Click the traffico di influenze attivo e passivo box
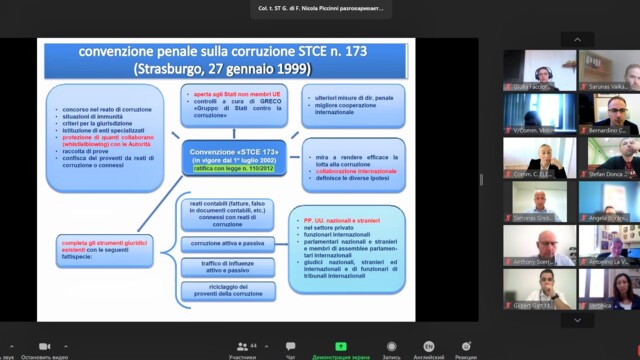The image size is (640, 360). [x=227, y=267]
